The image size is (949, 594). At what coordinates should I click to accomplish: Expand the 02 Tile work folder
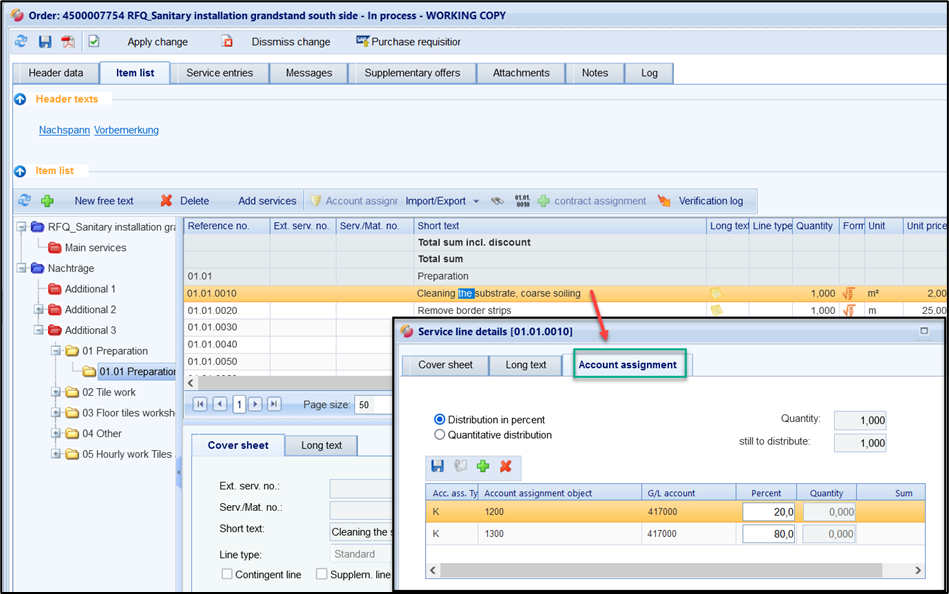pos(57,392)
